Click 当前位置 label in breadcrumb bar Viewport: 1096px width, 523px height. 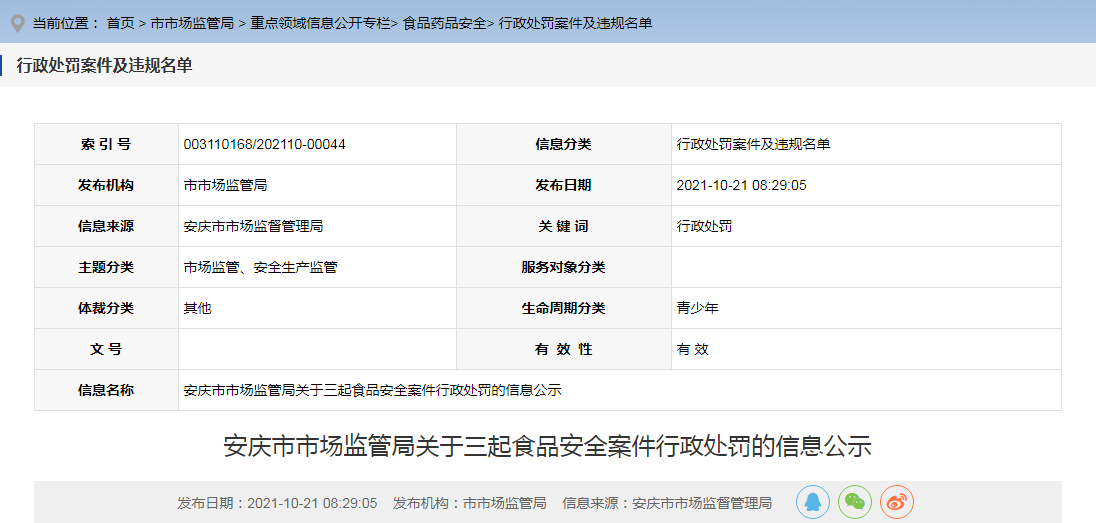[66, 23]
